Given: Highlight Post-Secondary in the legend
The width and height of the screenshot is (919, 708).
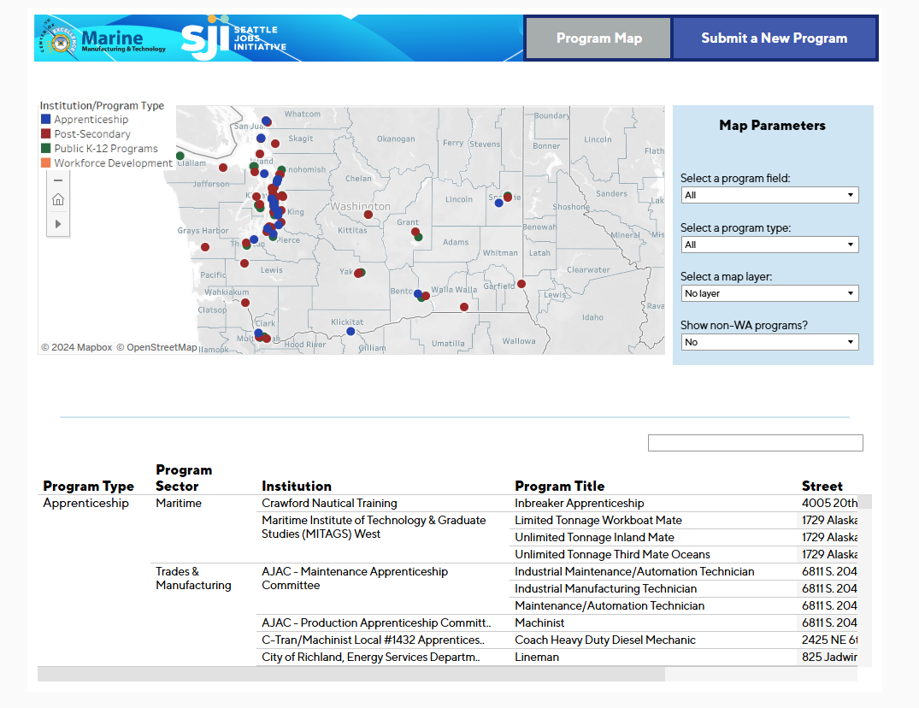Looking at the screenshot, I should click(x=92, y=134).
